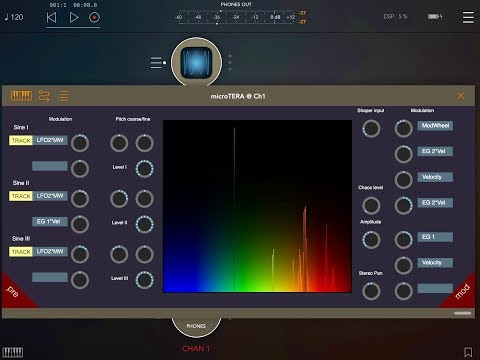The height and width of the screenshot is (360, 480).
Task: Adjust Level I knob
Action: coord(144,169)
